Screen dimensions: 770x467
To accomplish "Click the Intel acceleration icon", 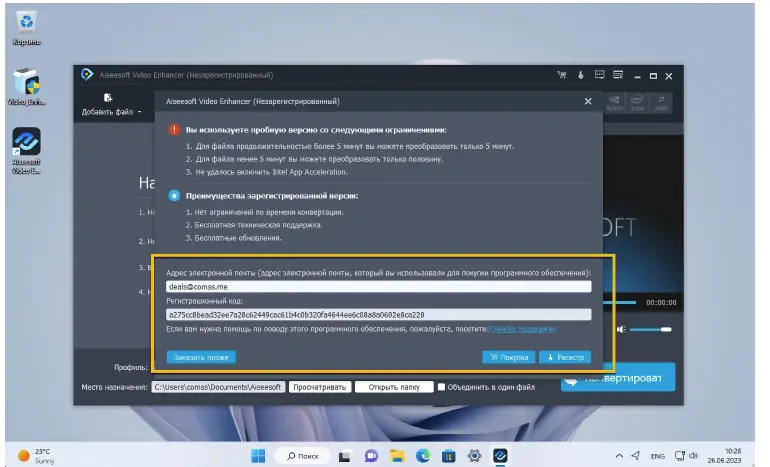I will click(637, 103).
